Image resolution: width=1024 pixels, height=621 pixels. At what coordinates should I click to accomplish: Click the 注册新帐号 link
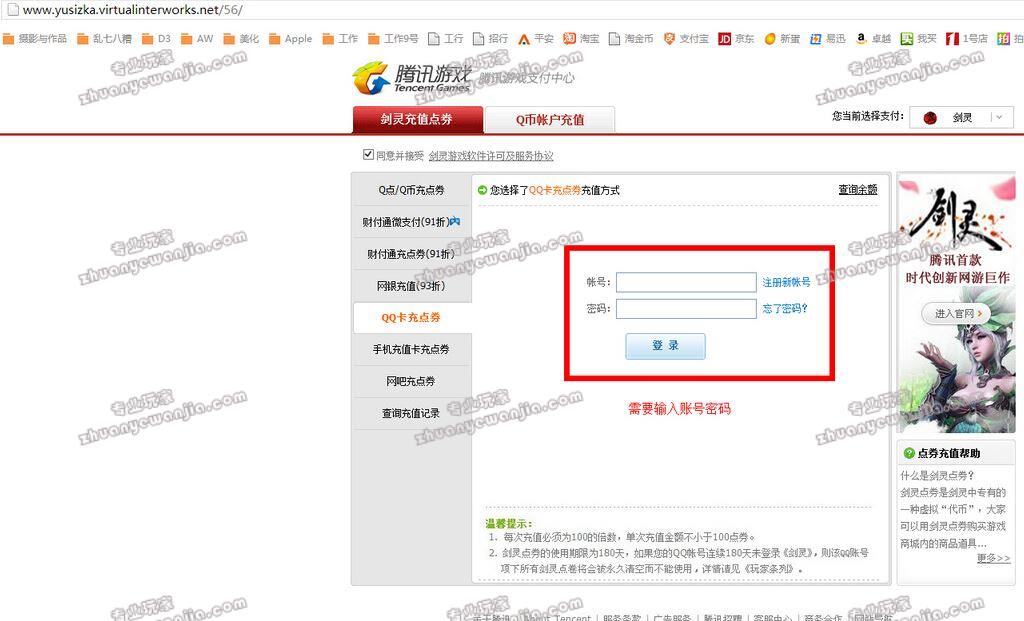click(x=786, y=282)
